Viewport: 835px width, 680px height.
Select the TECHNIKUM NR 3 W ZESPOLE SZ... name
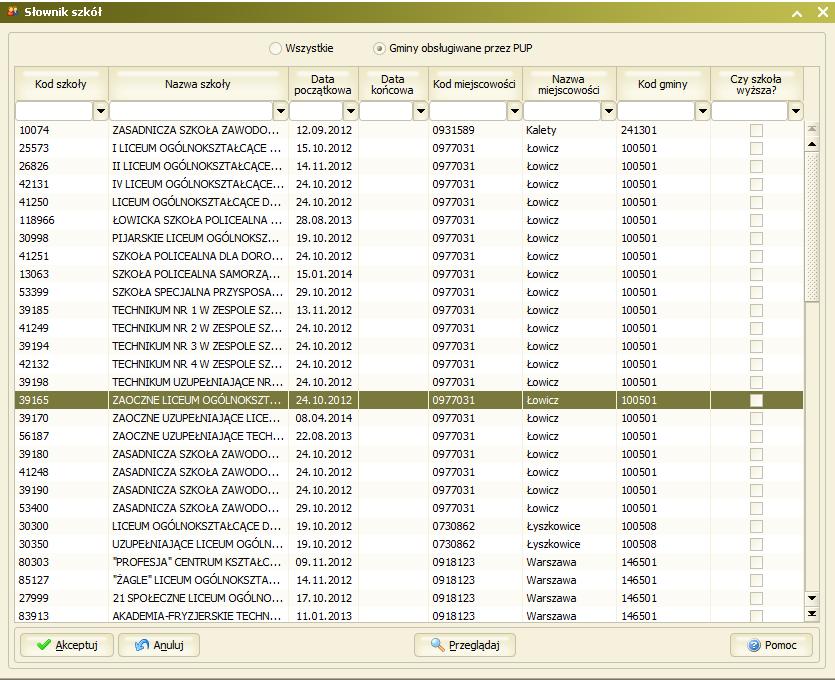tap(197, 347)
